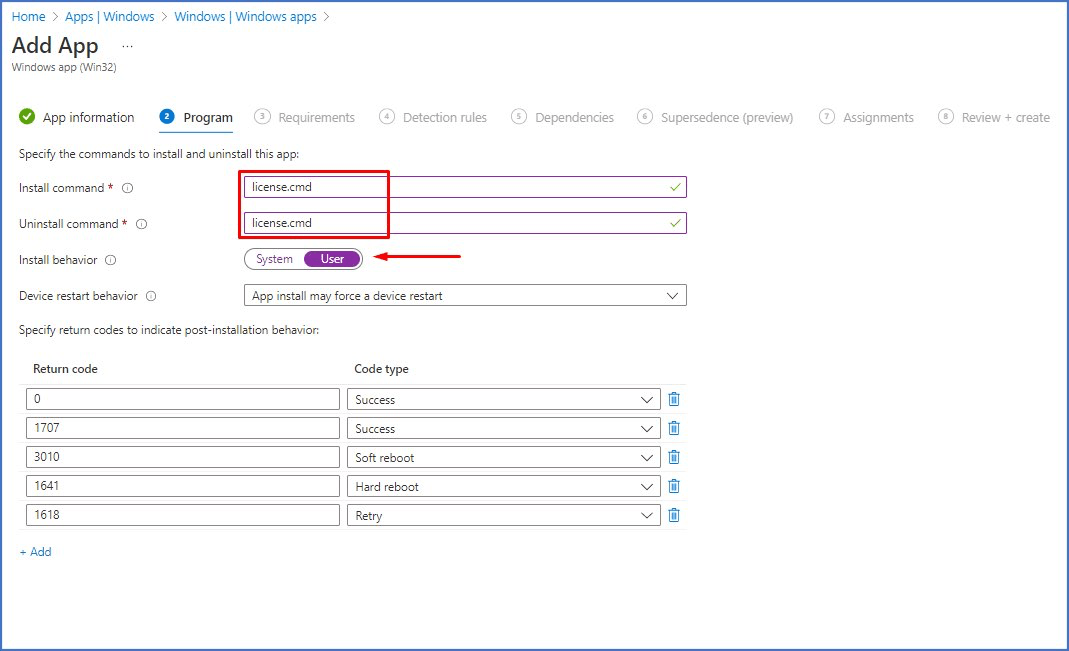1069x651 pixels.
Task: Set install behavior to User
Action: click(332, 259)
